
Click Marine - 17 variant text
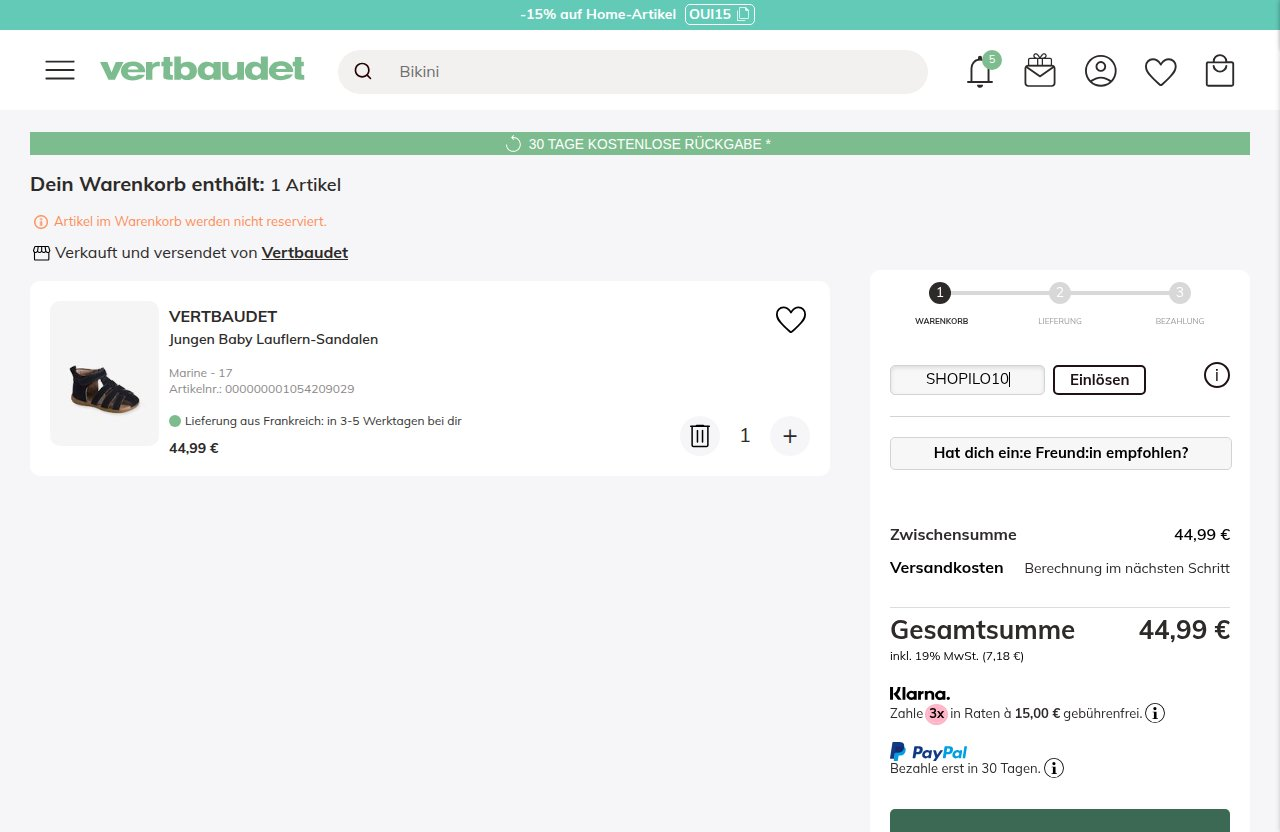[x=201, y=373]
